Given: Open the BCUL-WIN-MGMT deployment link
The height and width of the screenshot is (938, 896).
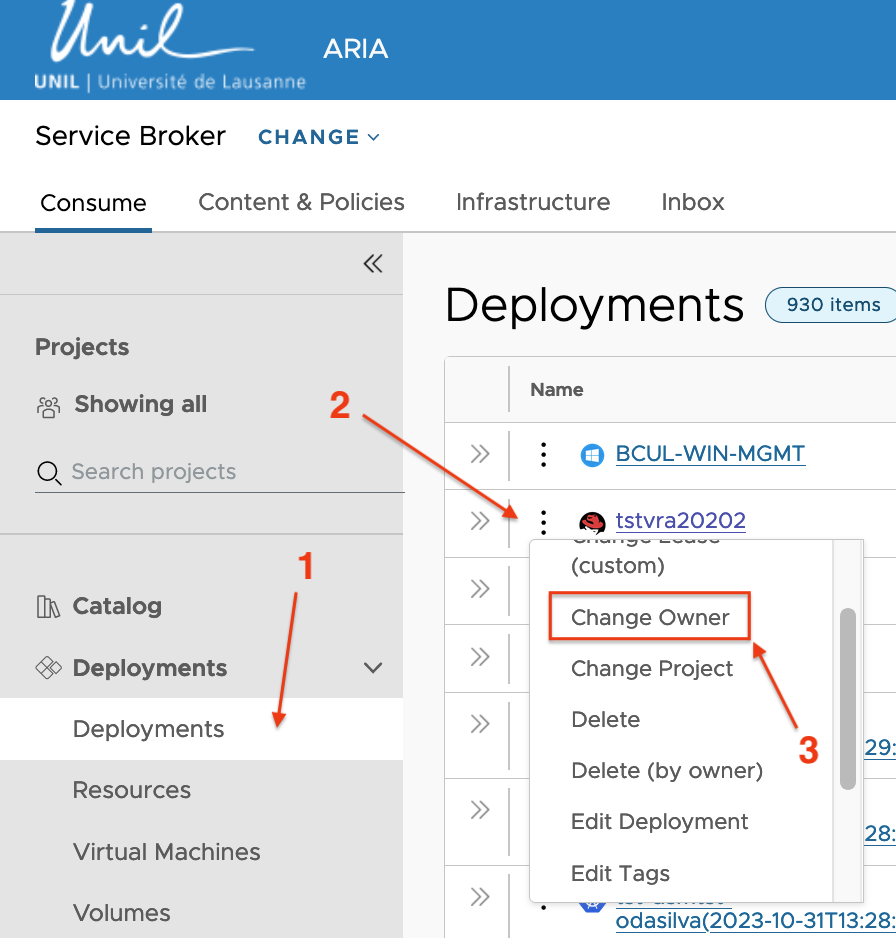Looking at the screenshot, I should pyautogui.click(x=710, y=454).
